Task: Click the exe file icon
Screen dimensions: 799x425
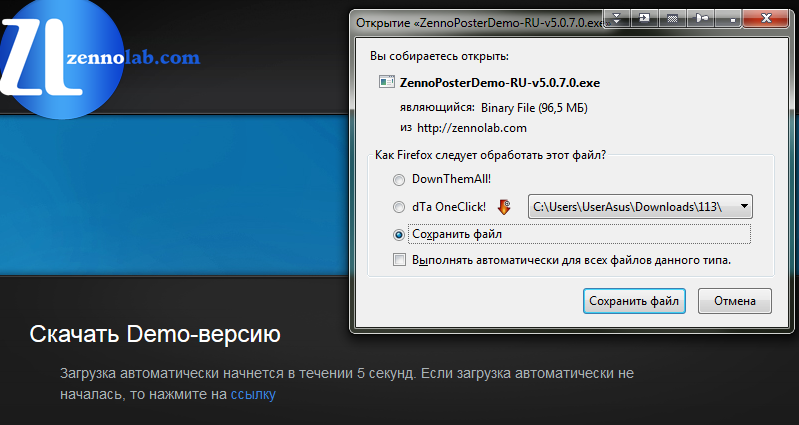Action: 387,82
